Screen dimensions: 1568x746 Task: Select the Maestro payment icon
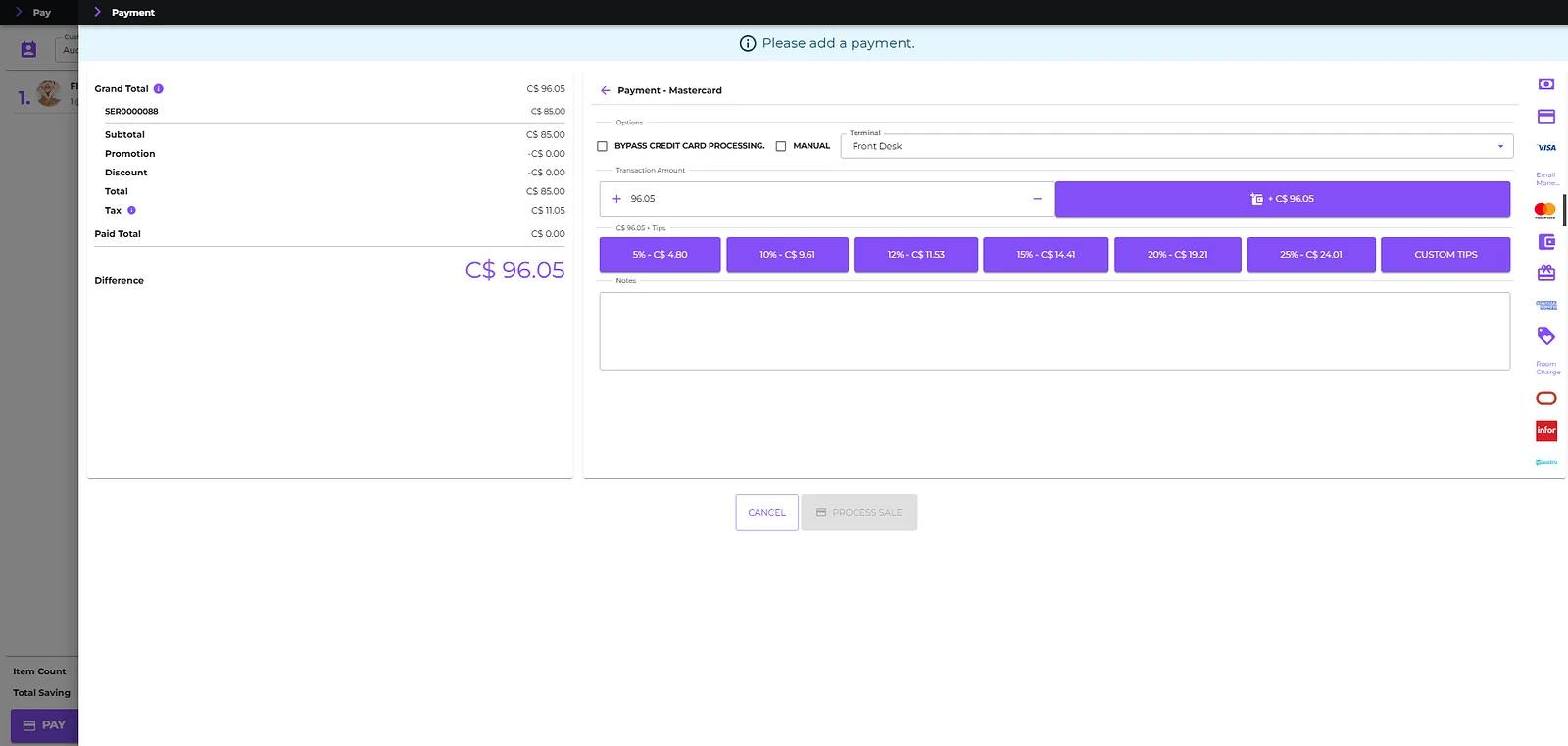coord(1546,462)
